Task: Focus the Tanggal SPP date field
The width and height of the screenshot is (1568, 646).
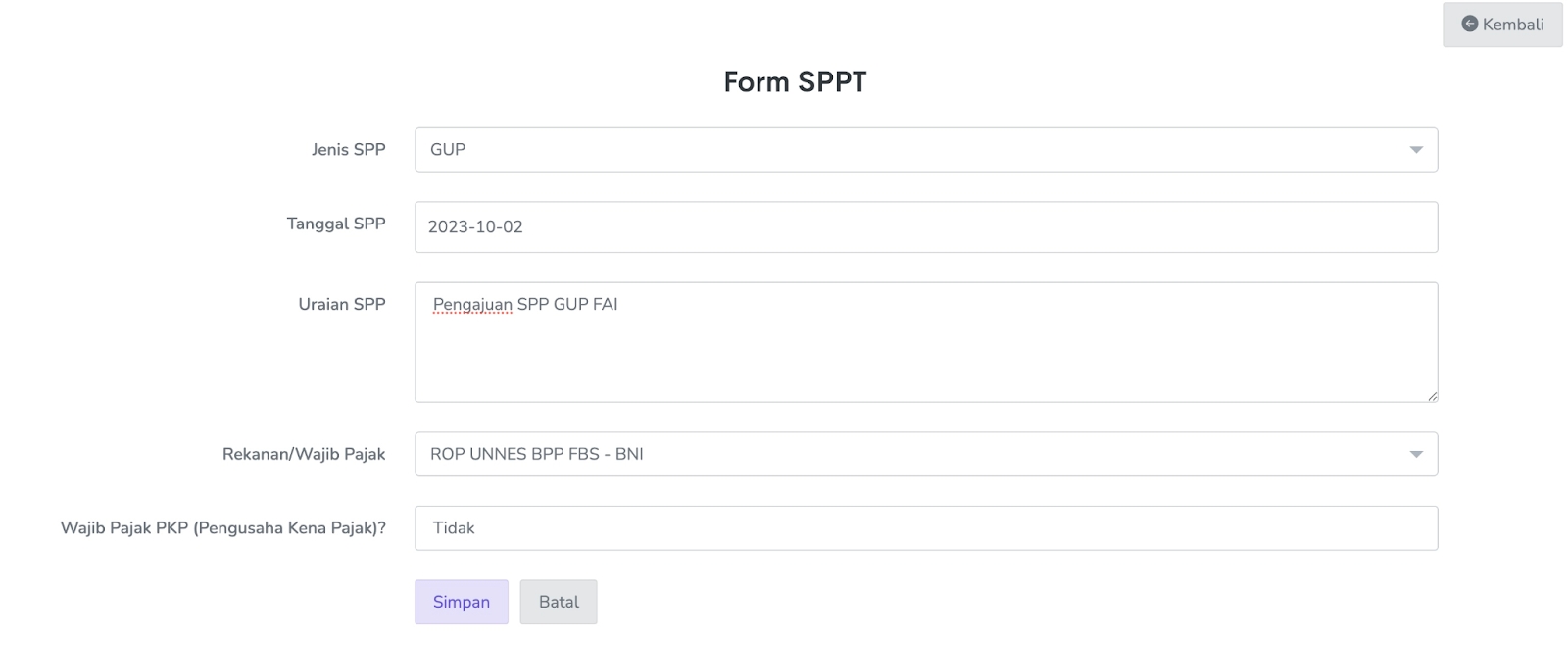Action: (925, 227)
